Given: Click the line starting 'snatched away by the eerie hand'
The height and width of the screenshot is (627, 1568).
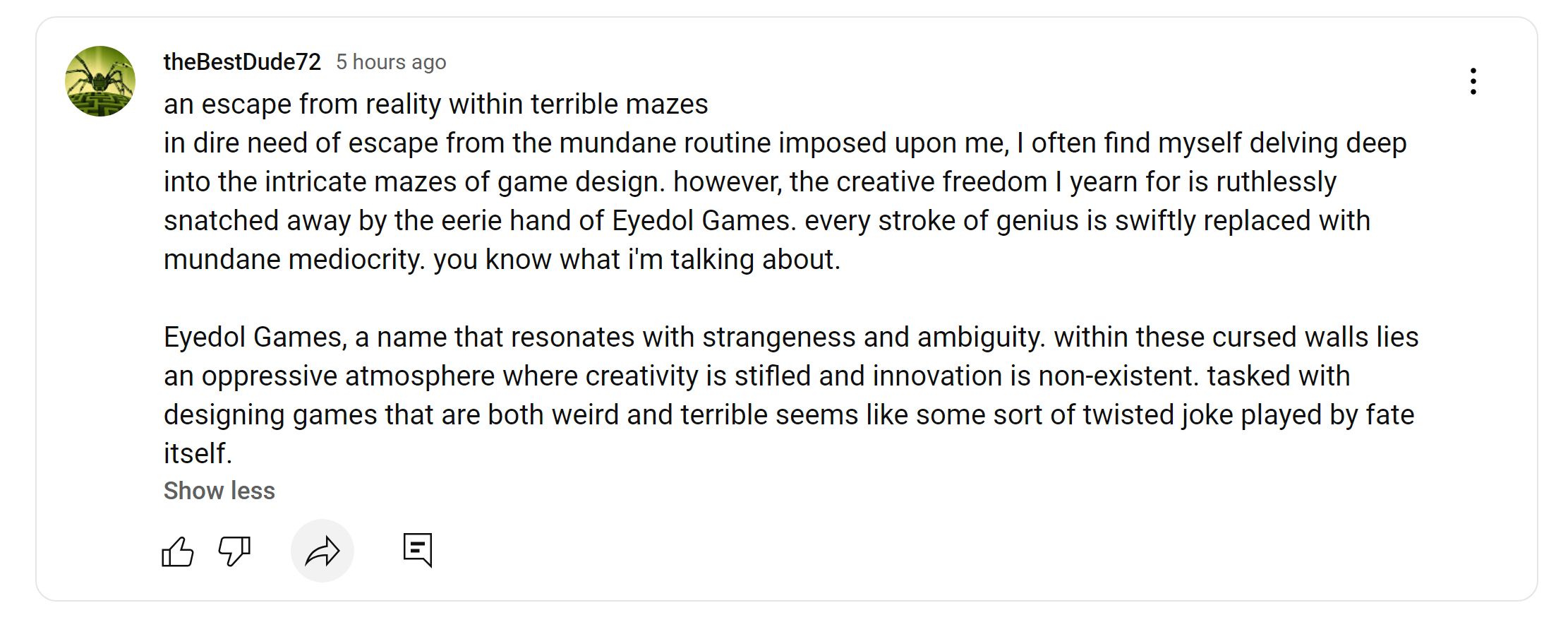Looking at the screenshot, I should coord(766,221).
